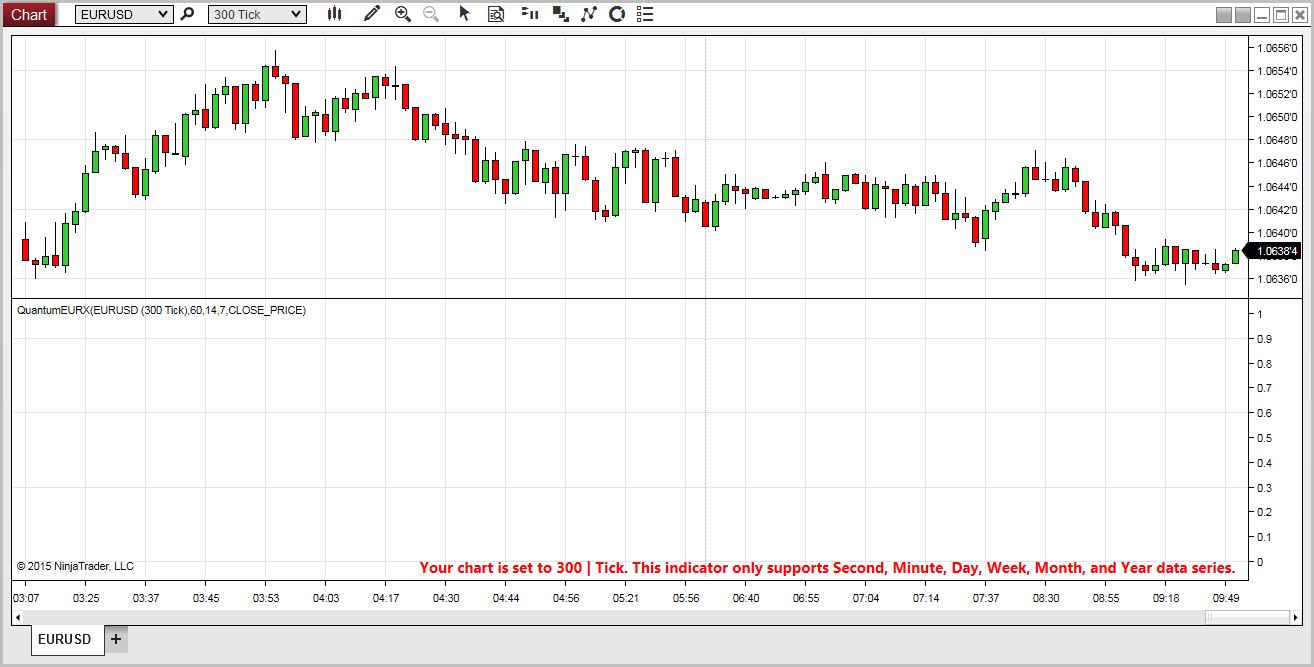Click the 07:37 time axis label

click(x=986, y=598)
